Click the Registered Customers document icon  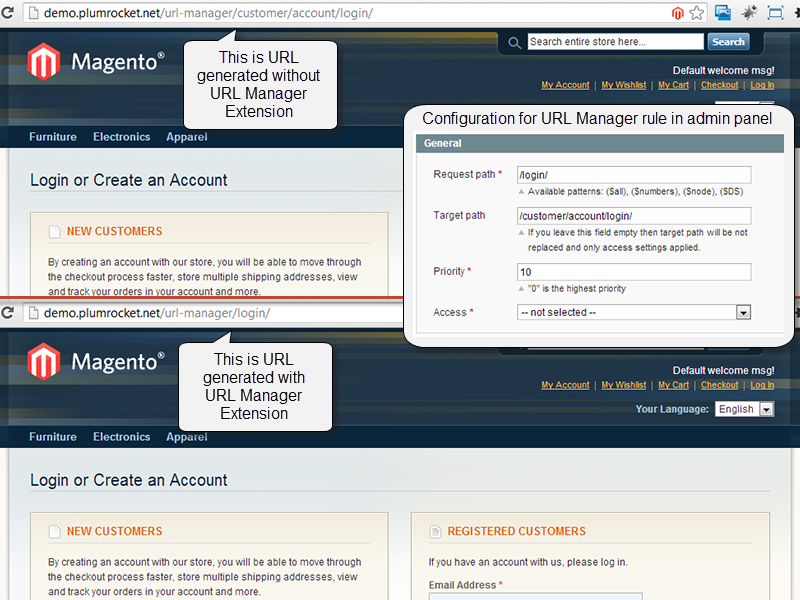(435, 531)
